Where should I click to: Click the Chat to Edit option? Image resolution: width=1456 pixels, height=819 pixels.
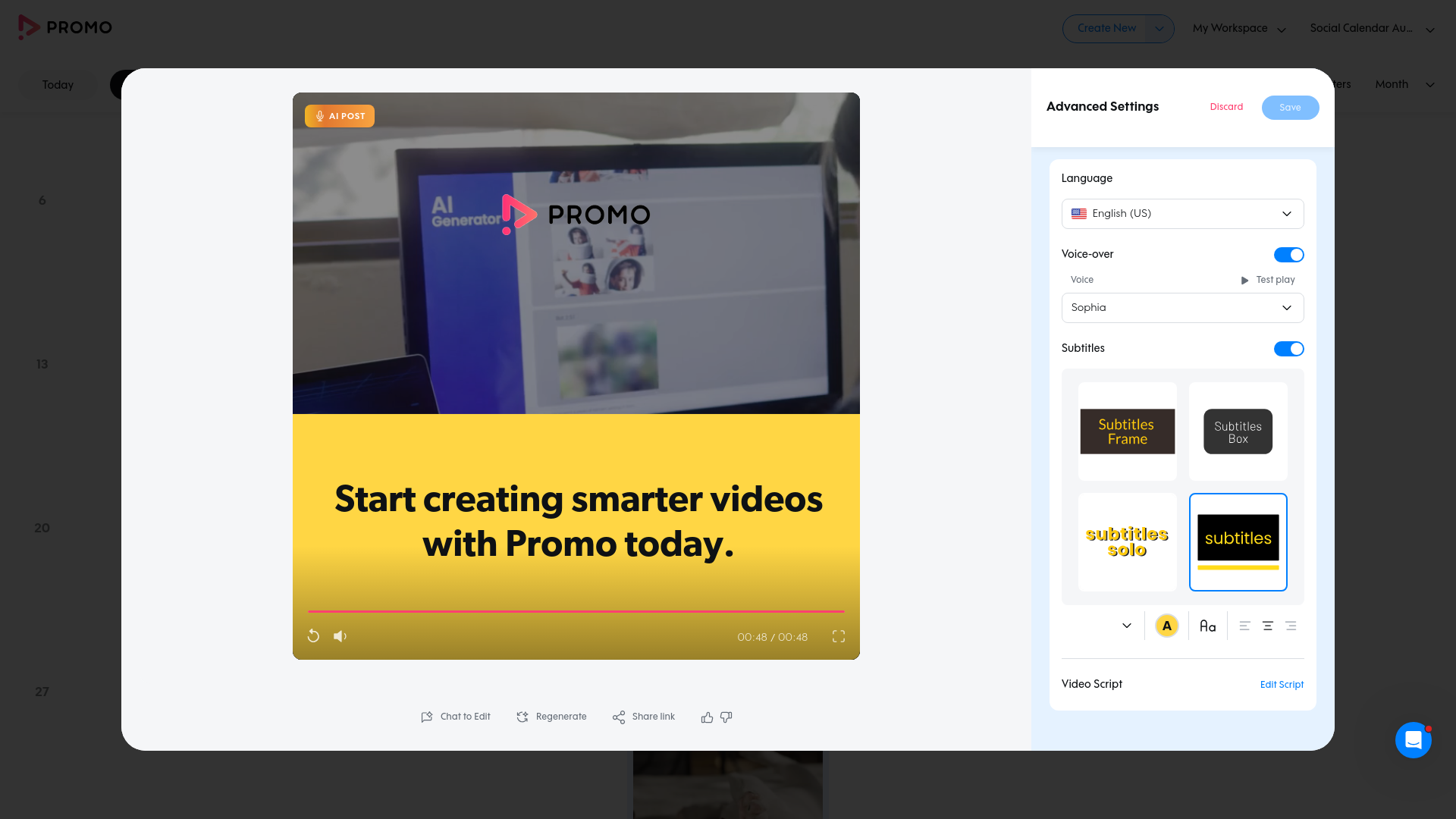coord(456,717)
